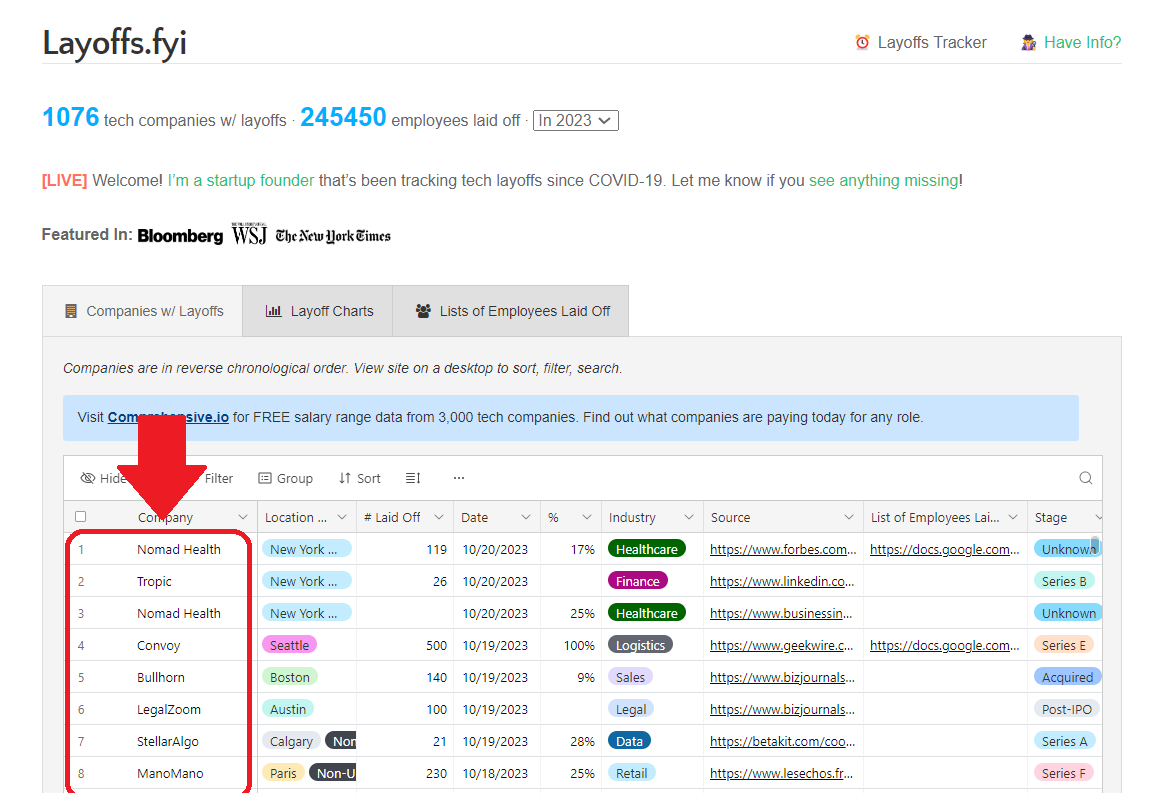Click the Bloomberg logo
The height and width of the screenshot is (793, 1173).
(180, 236)
